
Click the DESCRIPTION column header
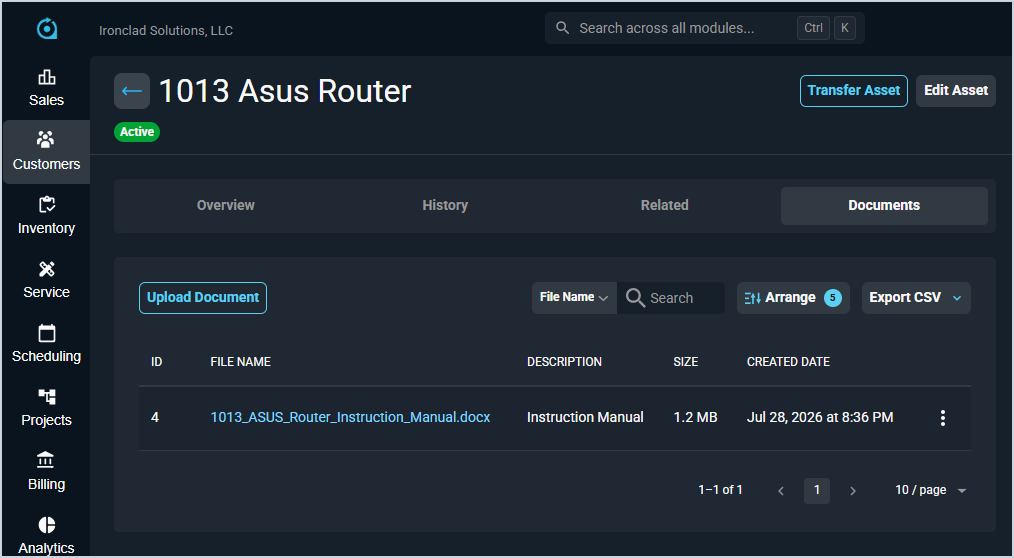click(x=565, y=362)
